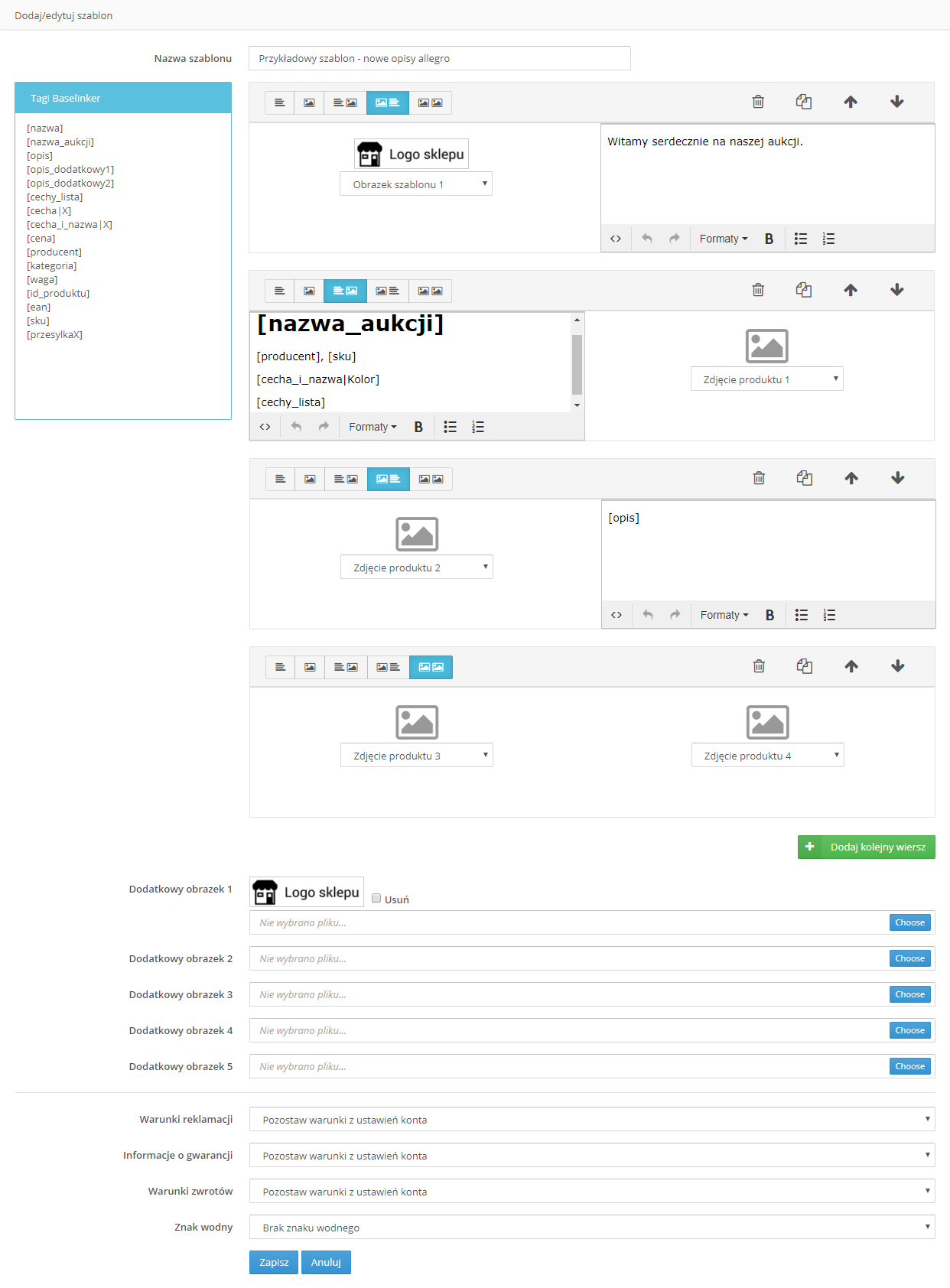Open Formaty menu in the [nazwa_aukcji] editor
Viewport: 950px width, 1288px height.
tap(373, 427)
